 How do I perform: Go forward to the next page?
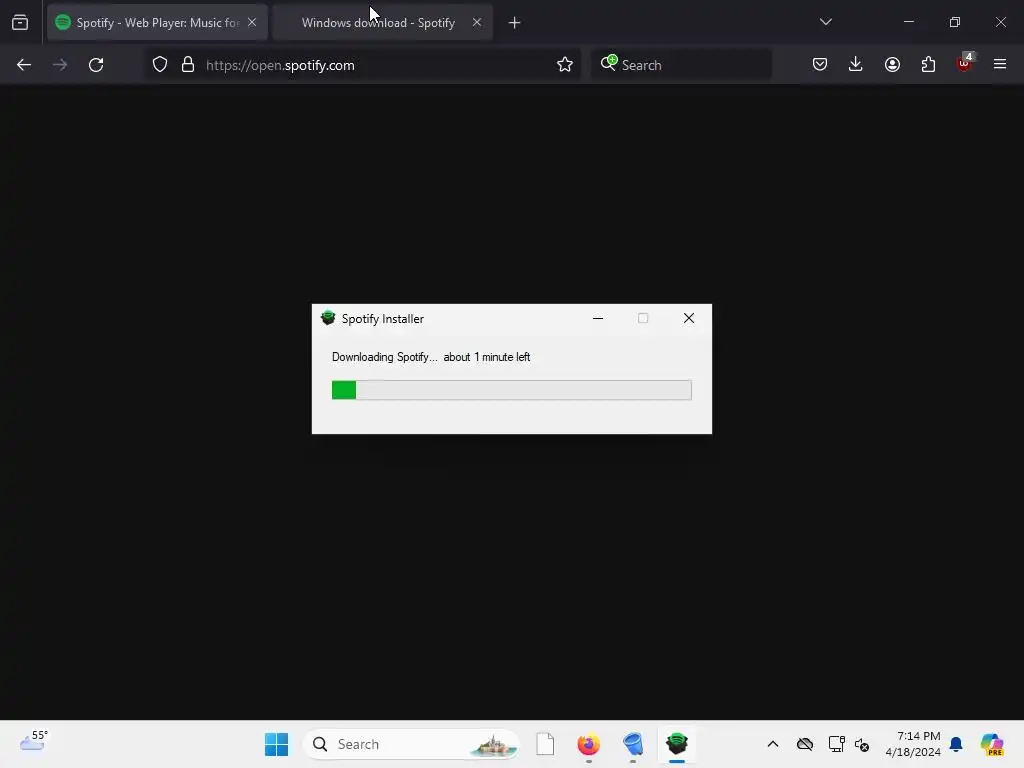tap(60, 65)
